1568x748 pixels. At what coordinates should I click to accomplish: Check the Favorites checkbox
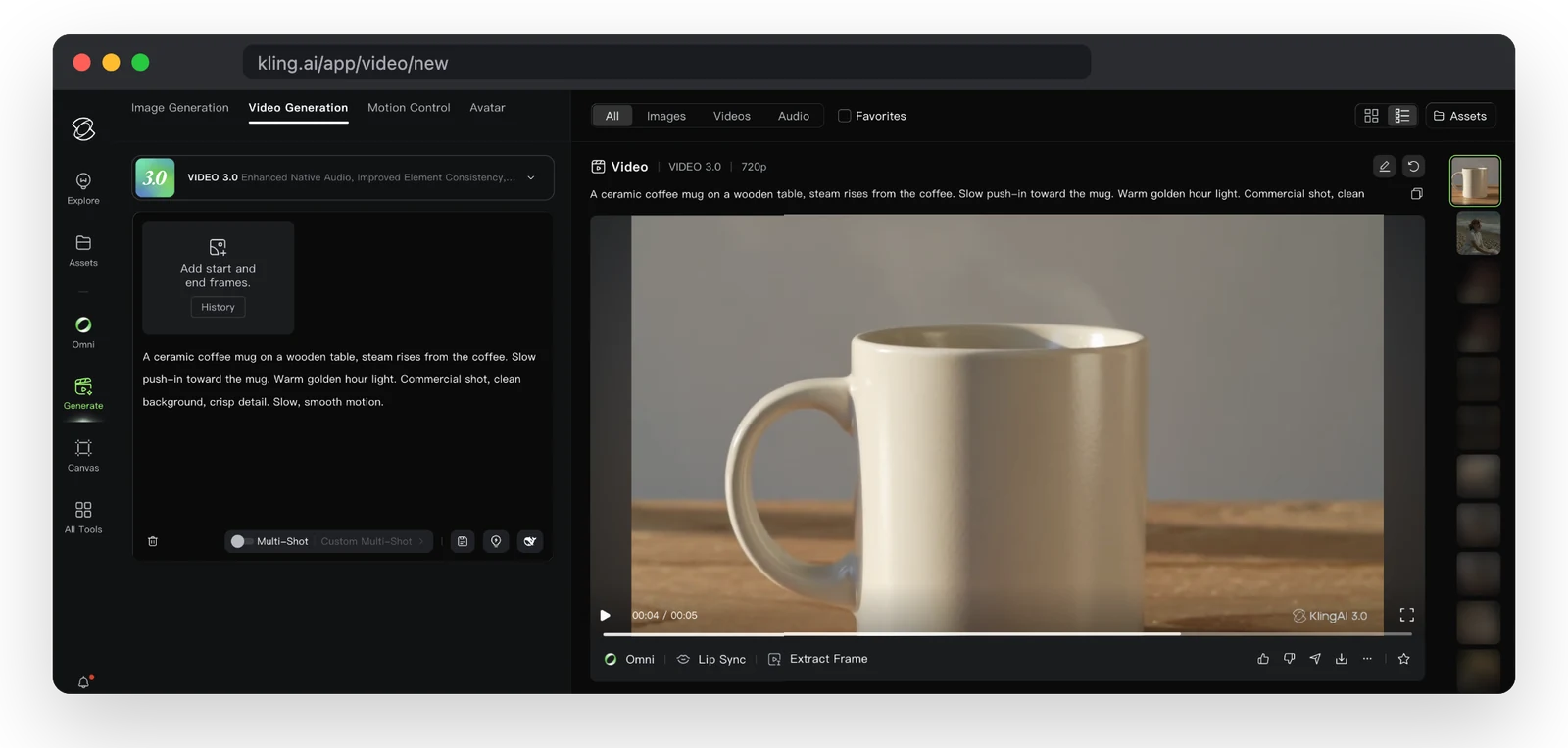(844, 116)
